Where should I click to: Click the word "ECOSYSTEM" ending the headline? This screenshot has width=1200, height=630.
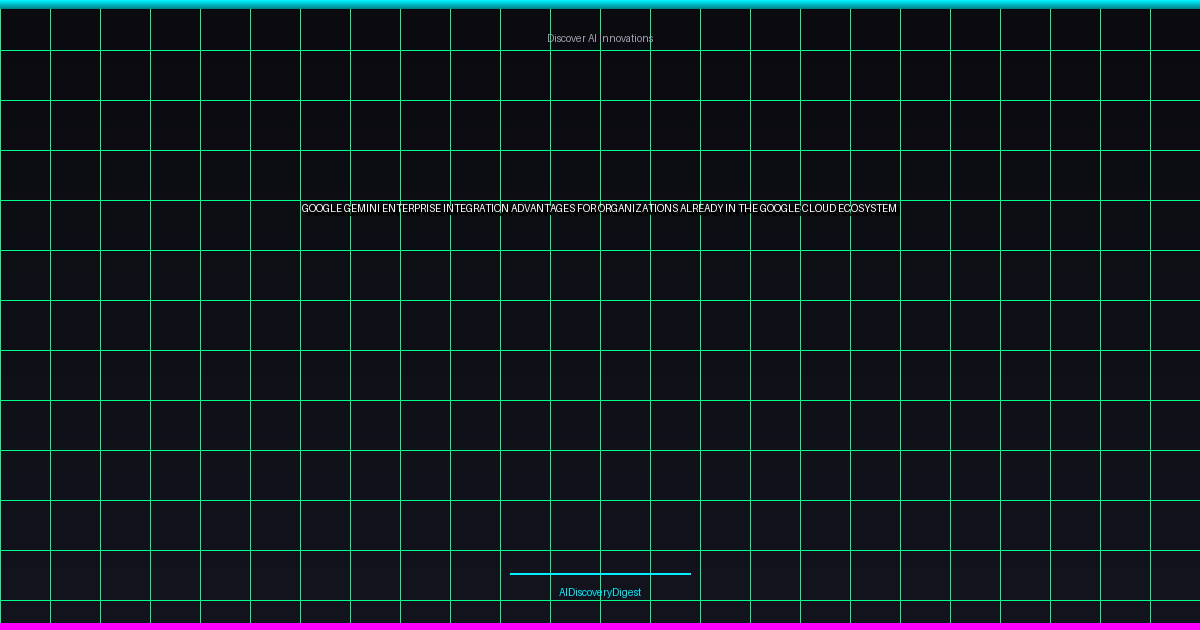(x=868, y=208)
